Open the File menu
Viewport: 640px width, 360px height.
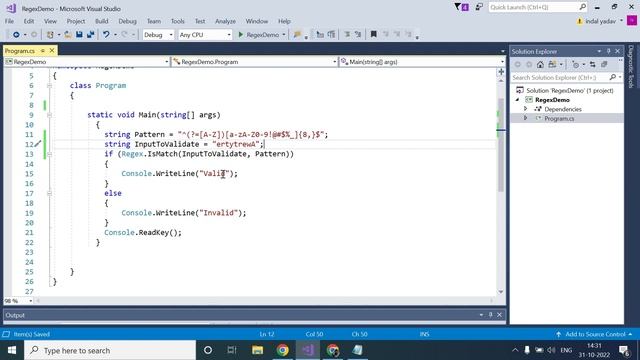9,21
